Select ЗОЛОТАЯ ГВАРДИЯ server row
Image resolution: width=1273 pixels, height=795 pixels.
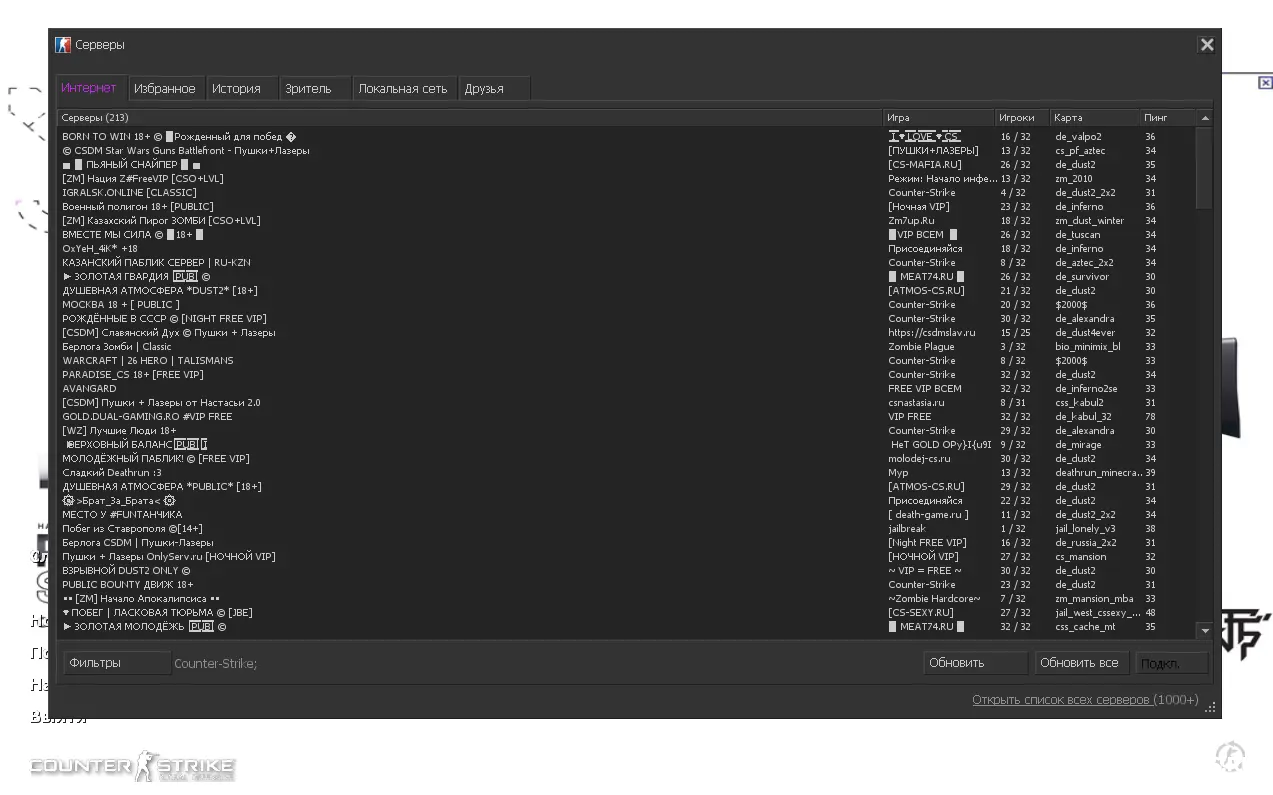click(x=627, y=277)
